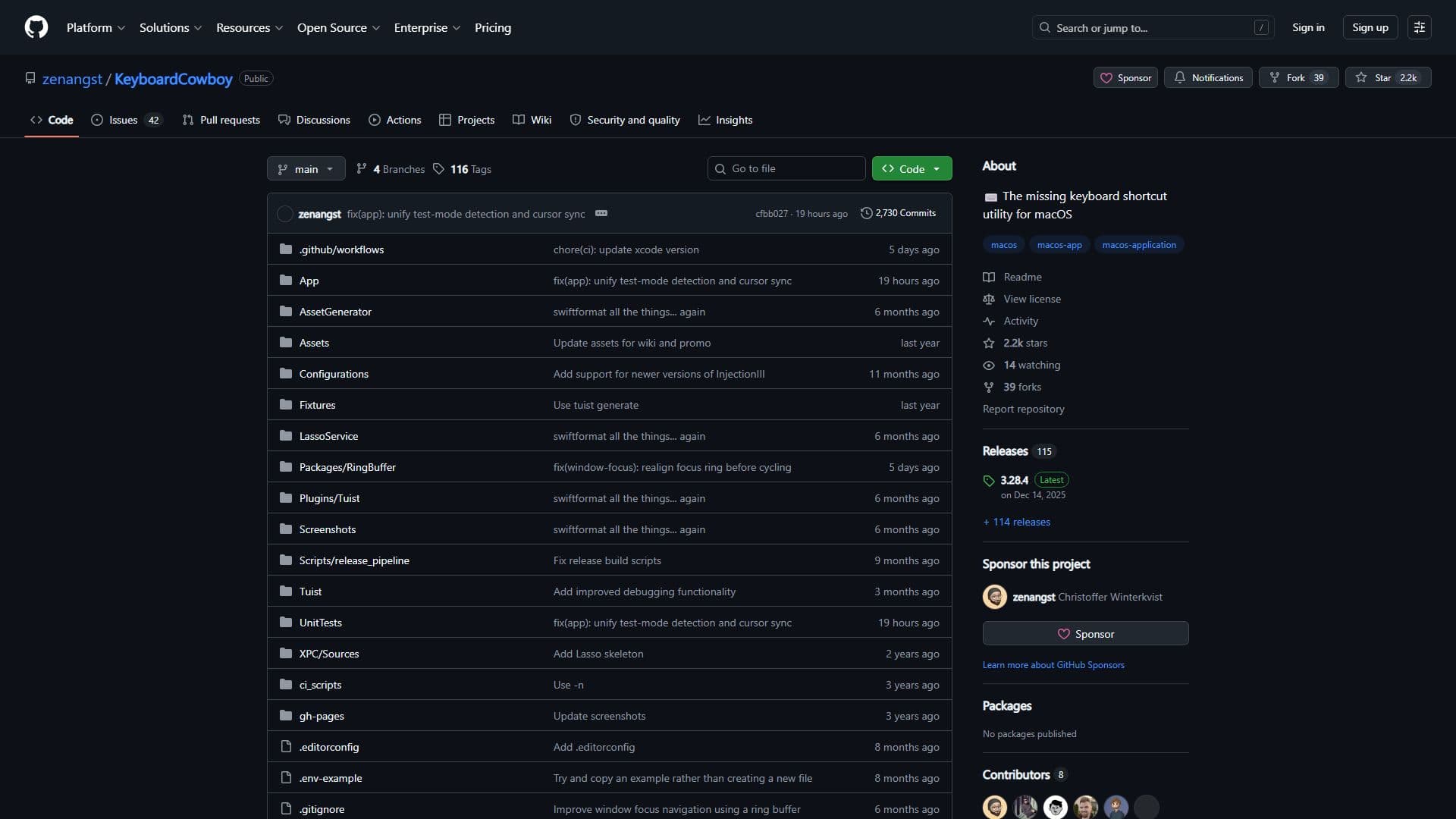Open the green Code dropdown button
The width and height of the screenshot is (1456, 819).
[x=912, y=169]
